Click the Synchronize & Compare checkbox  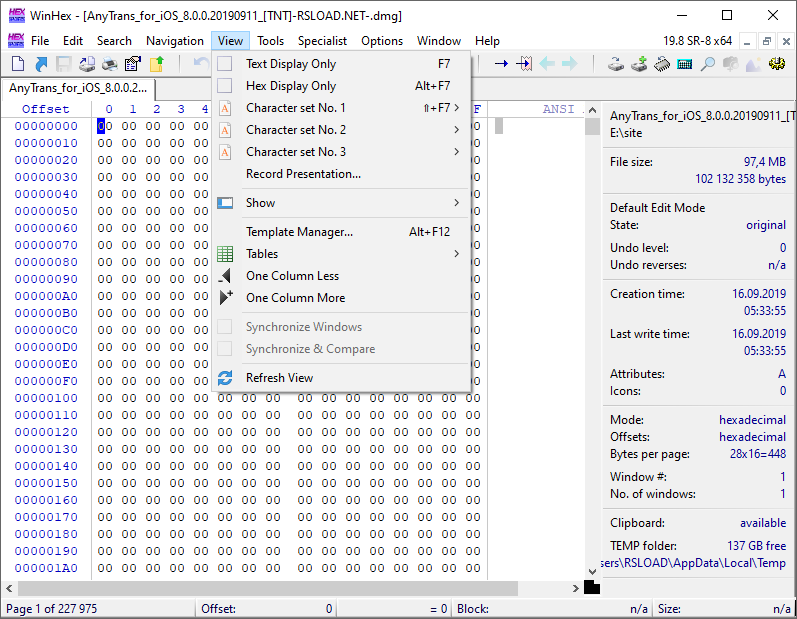[225, 349]
